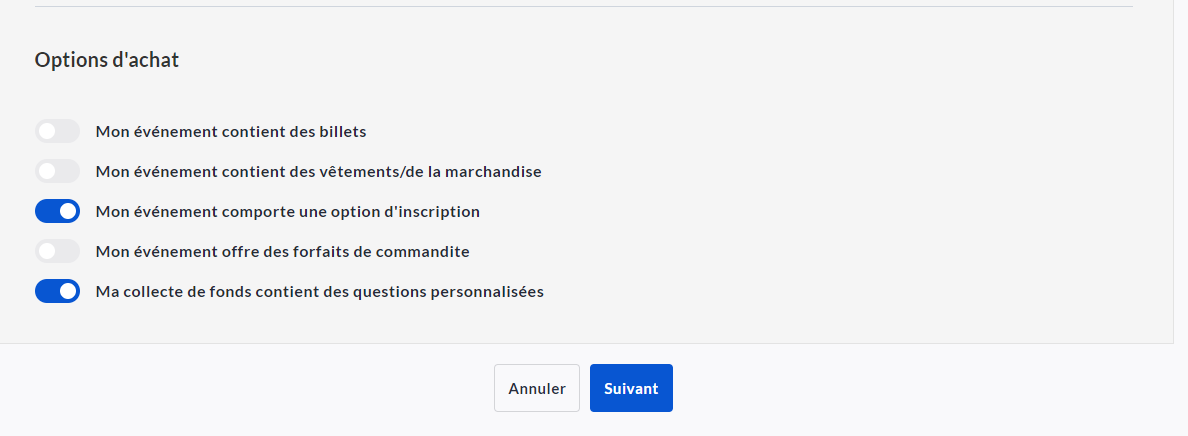Click the white knob of the commandite switch
Screen dimensions: 1188x436
tap(47, 251)
